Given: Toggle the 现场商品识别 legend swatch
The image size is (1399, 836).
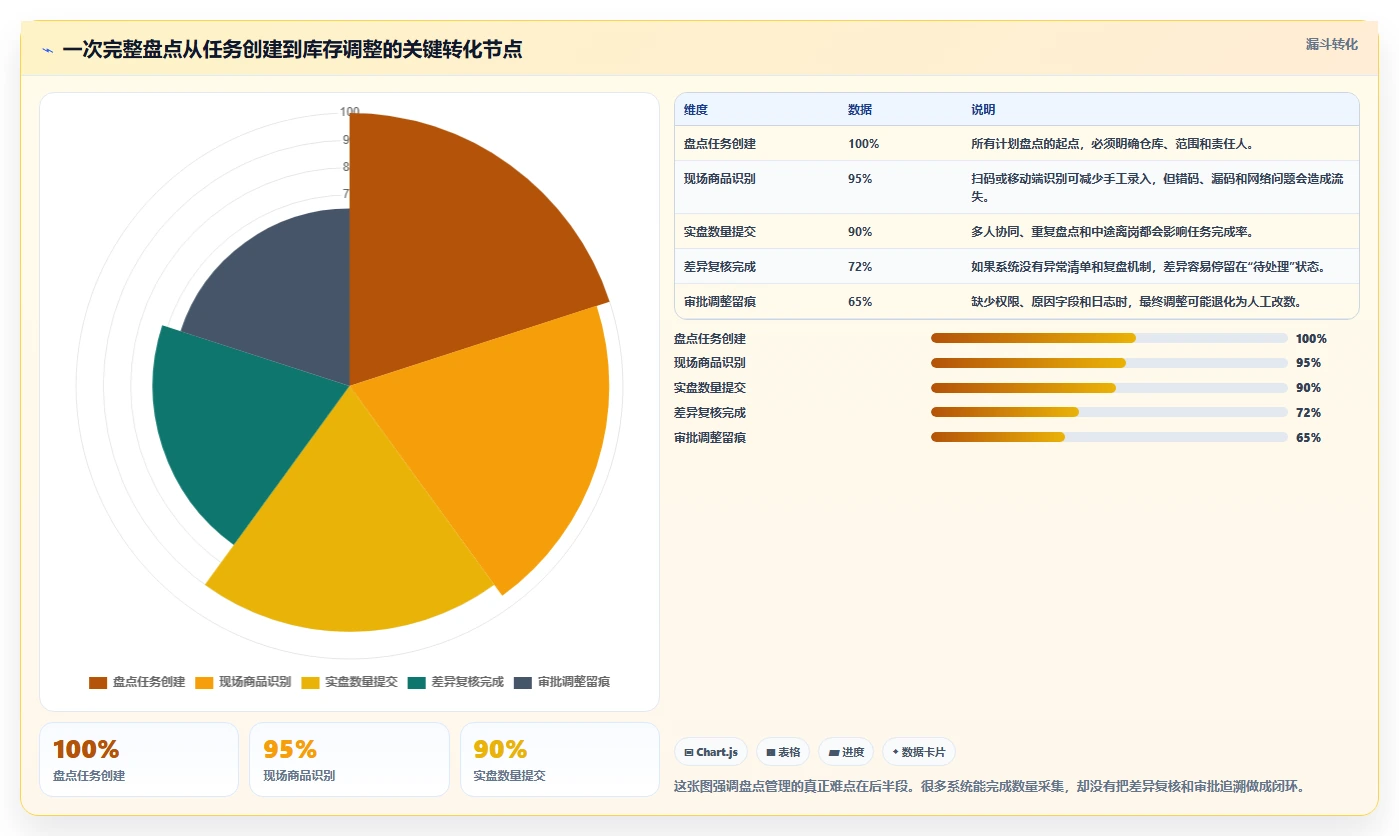Looking at the screenshot, I should (x=204, y=682).
